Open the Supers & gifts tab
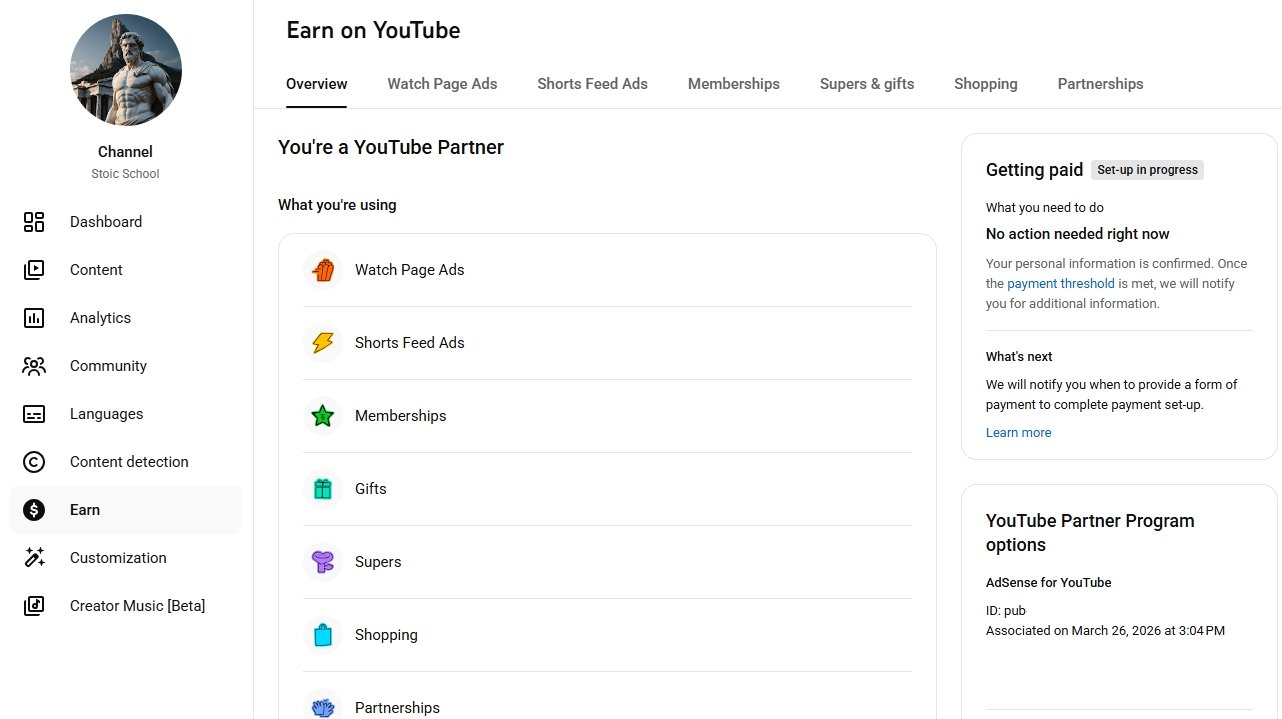The image size is (1282, 719). click(866, 84)
